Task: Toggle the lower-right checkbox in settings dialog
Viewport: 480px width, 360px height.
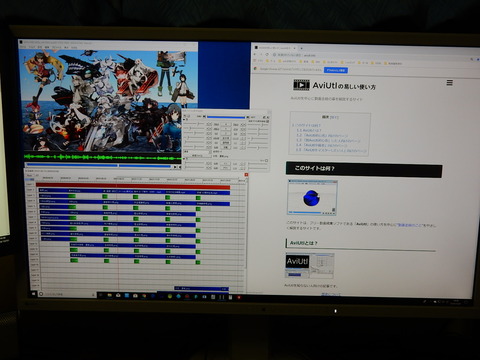Action: point(266,160)
